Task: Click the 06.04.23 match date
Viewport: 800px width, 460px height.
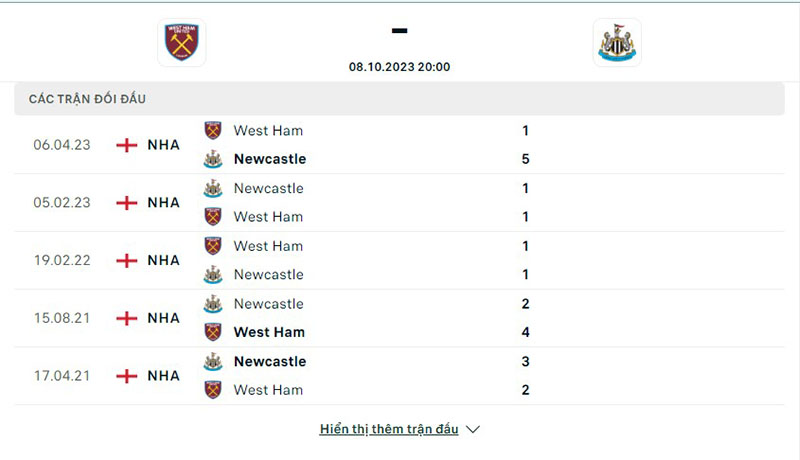Action: point(62,145)
